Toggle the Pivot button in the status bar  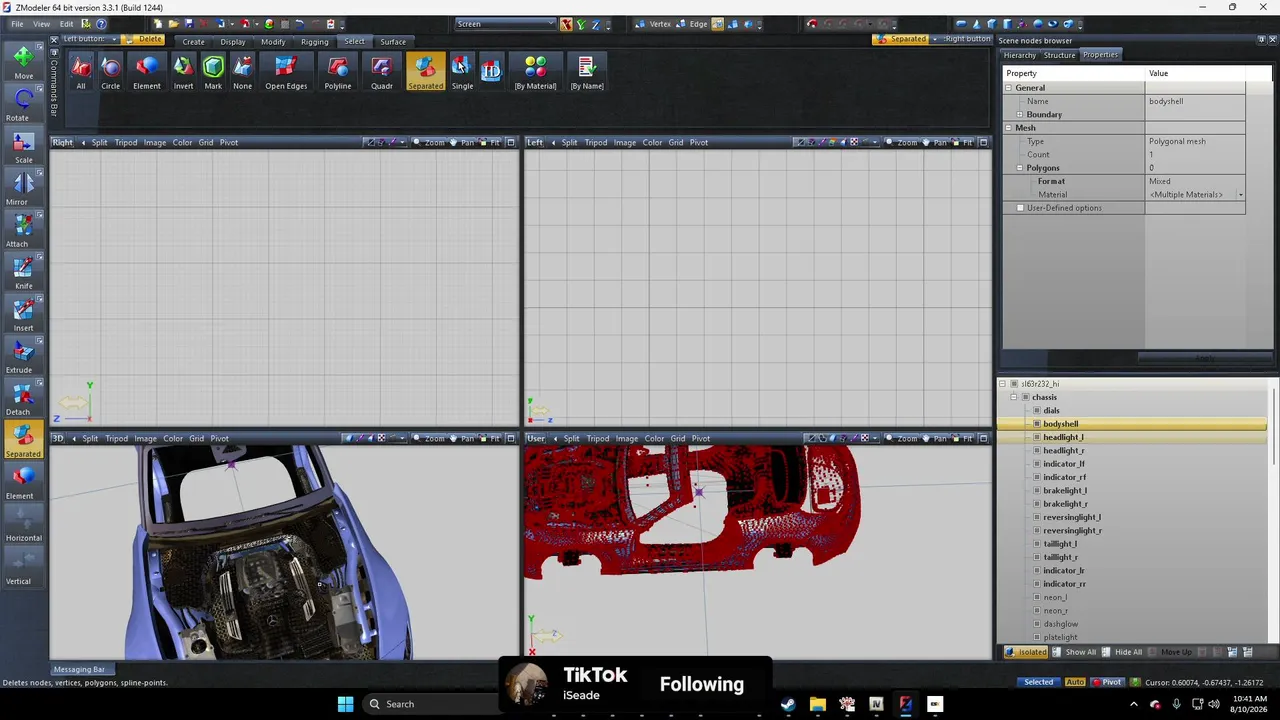point(1106,682)
